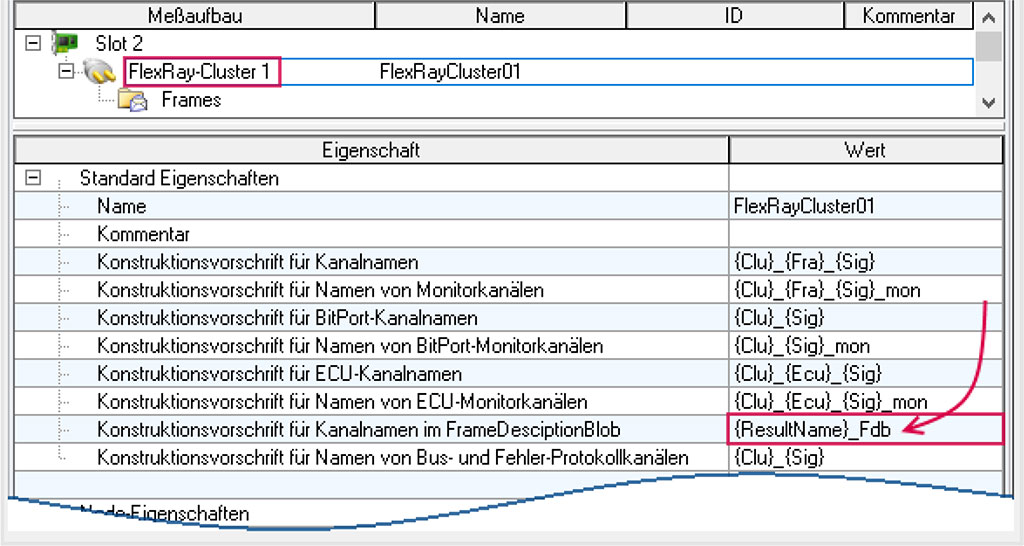Click the Slot 2 card icon
Screen dimensions: 1024x546
click(x=65, y=44)
